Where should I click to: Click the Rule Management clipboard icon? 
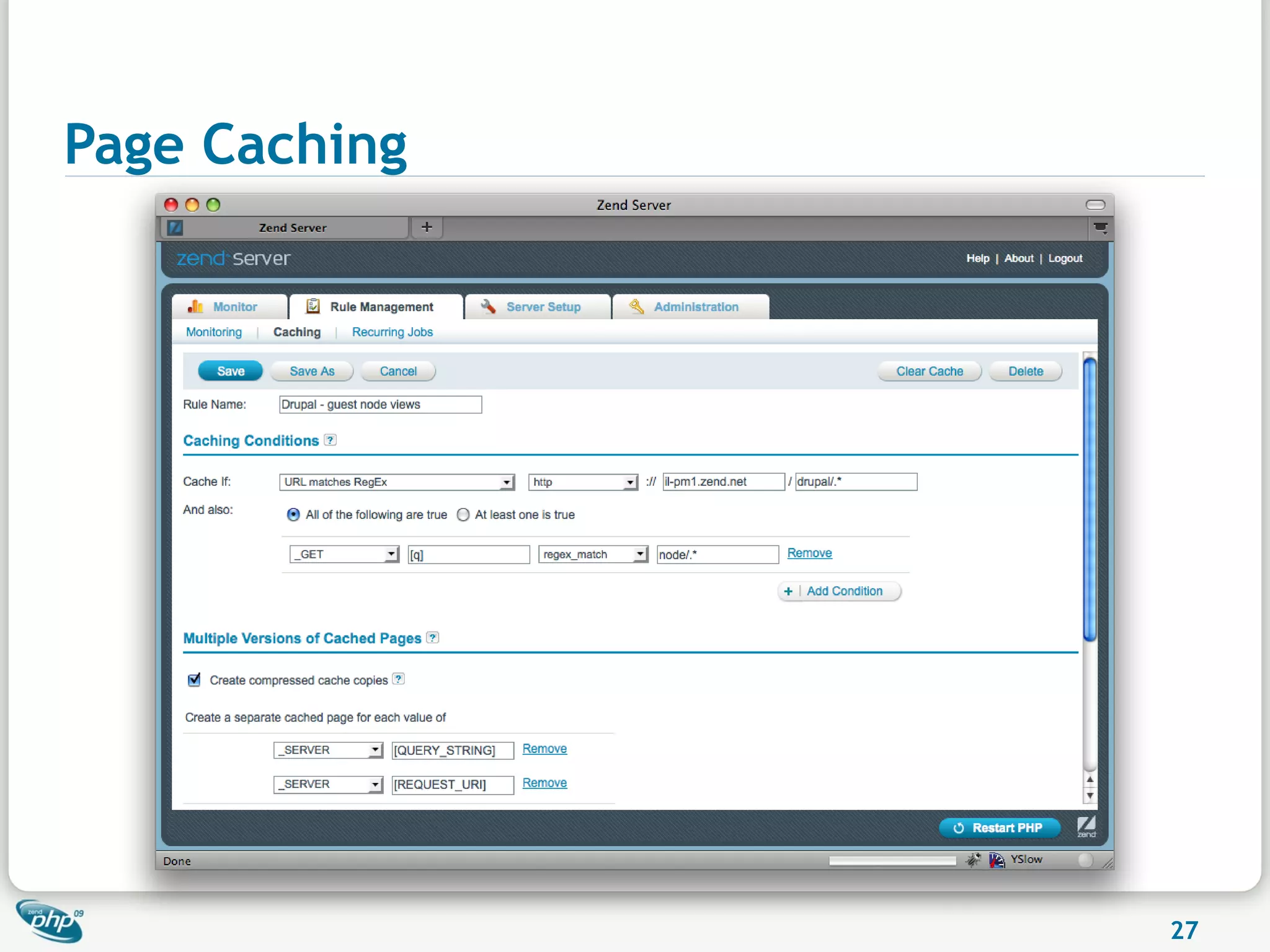tap(313, 306)
